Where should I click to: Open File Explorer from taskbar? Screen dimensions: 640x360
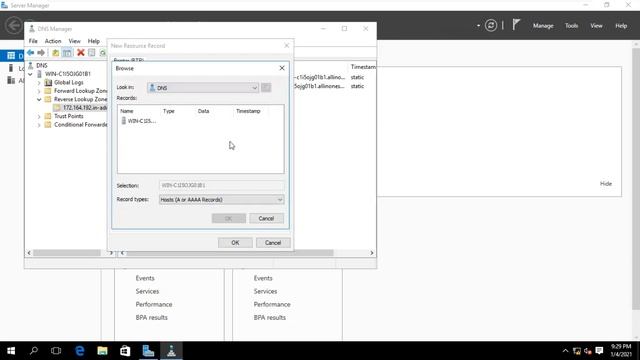click(x=102, y=351)
